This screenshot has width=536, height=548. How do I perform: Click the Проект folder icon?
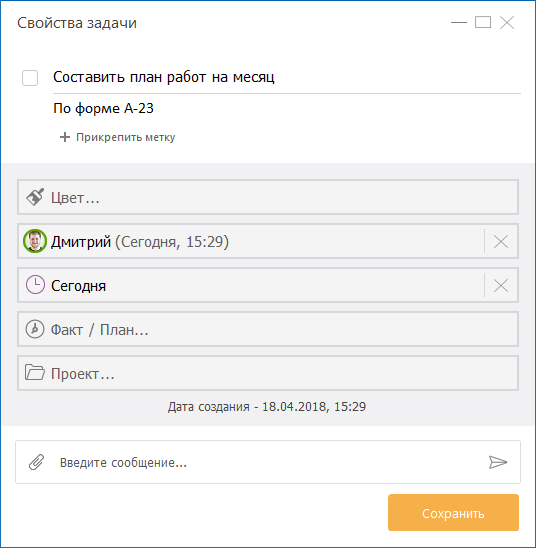coord(35,373)
